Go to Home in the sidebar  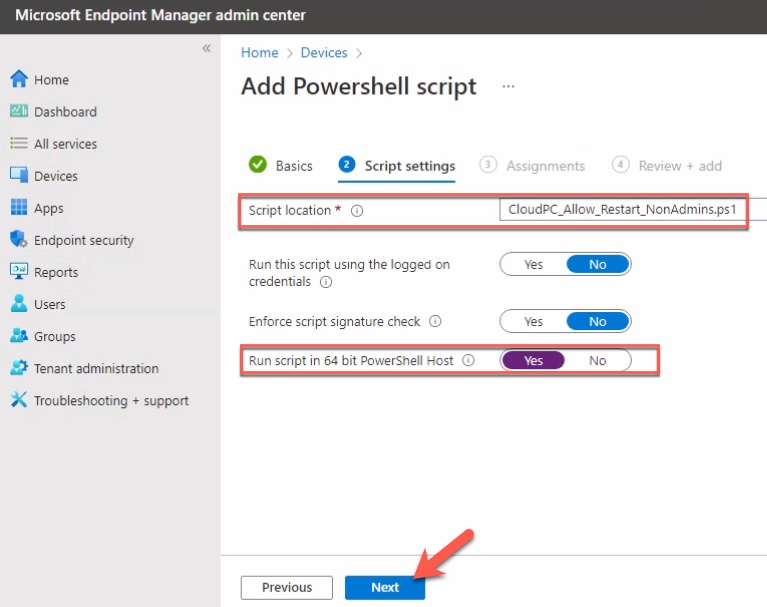pos(51,80)
